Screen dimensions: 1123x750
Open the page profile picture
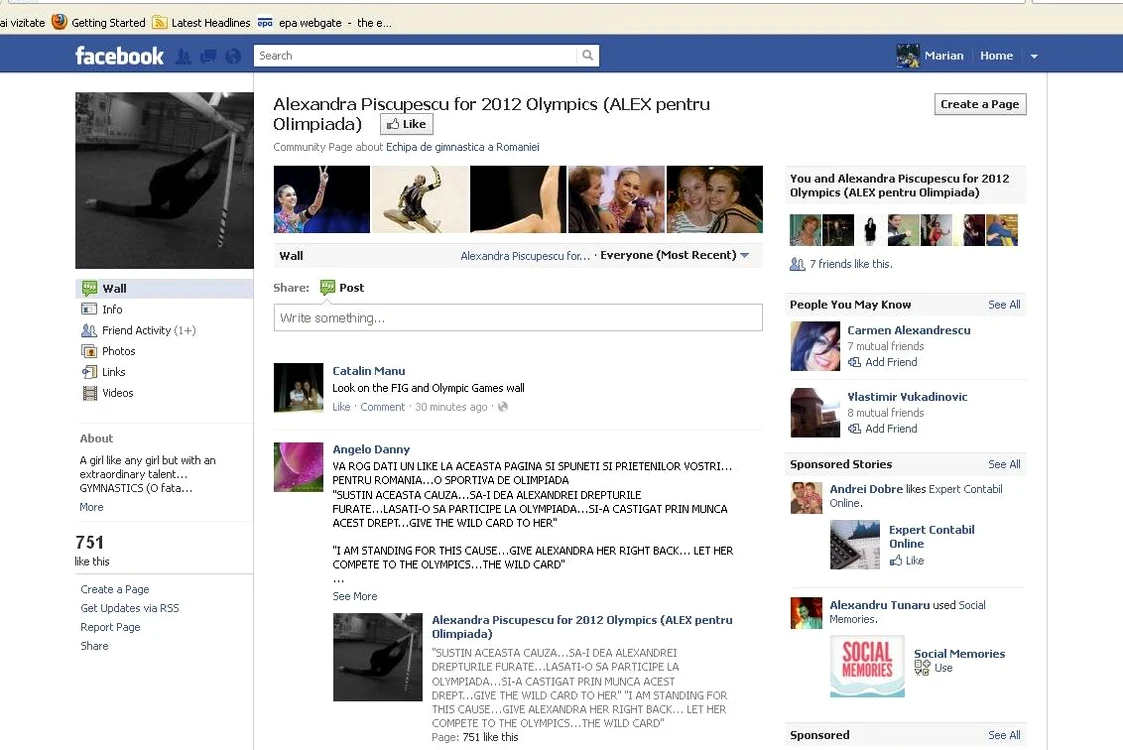164,181
